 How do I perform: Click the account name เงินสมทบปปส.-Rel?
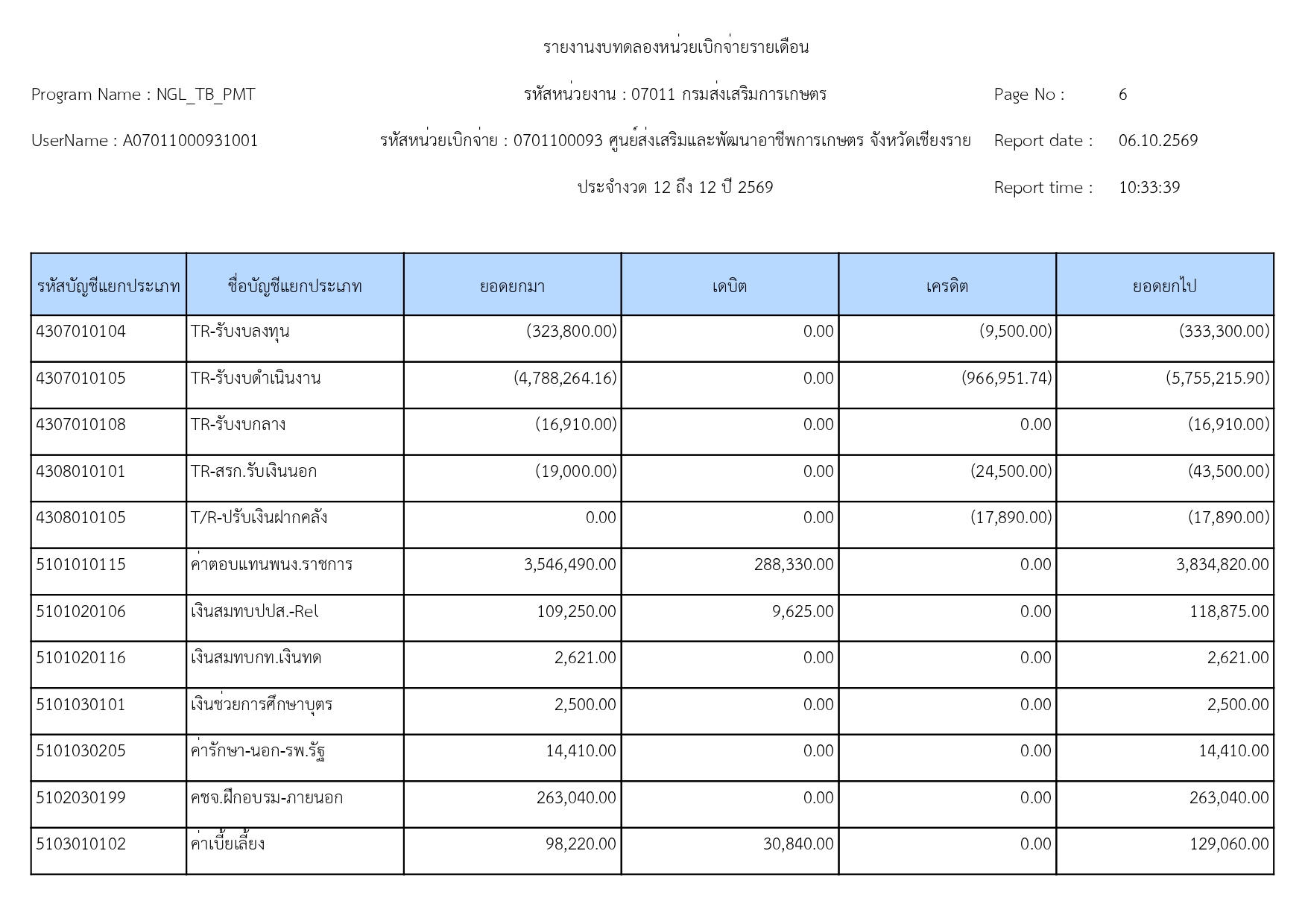254,612
